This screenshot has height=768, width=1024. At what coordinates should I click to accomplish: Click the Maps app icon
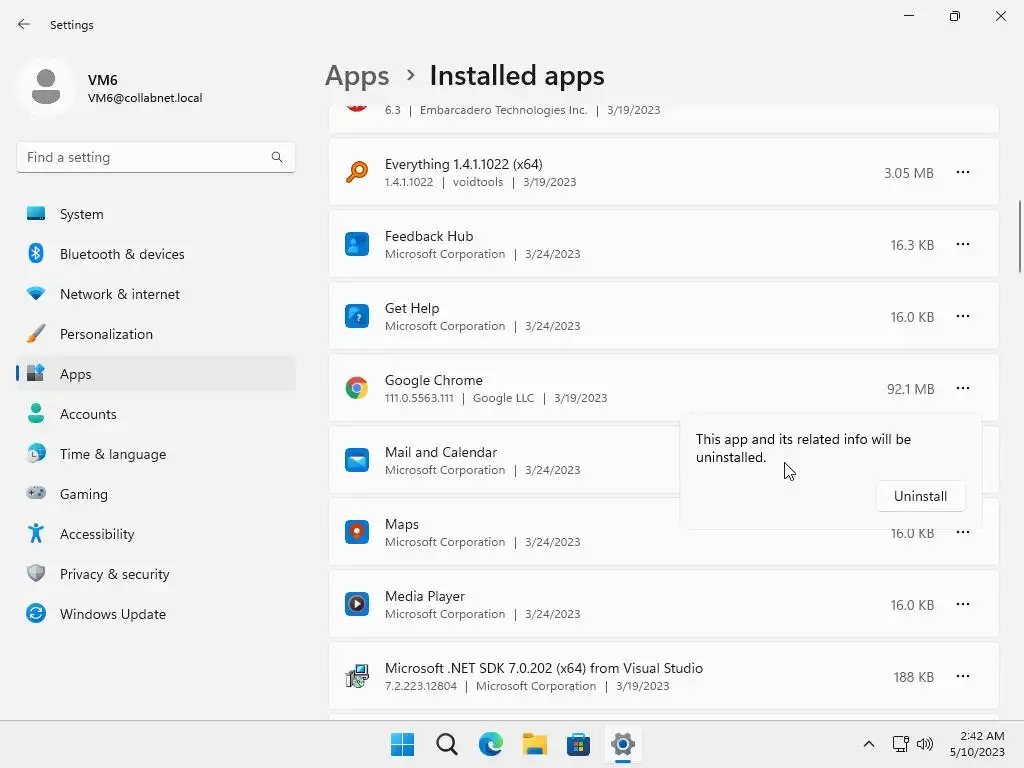[356, 532]
